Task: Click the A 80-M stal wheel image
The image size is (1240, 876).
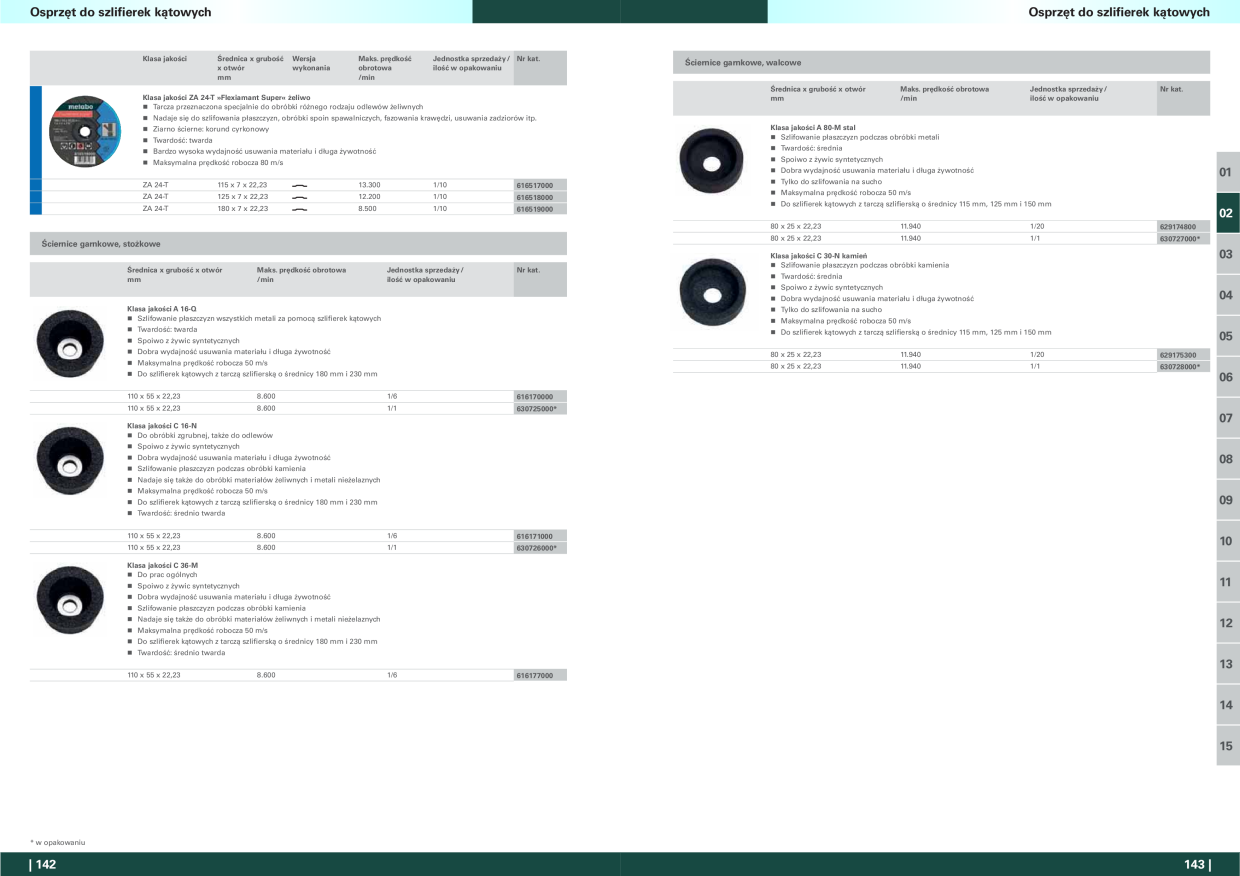Action: [x=711, y=161]
